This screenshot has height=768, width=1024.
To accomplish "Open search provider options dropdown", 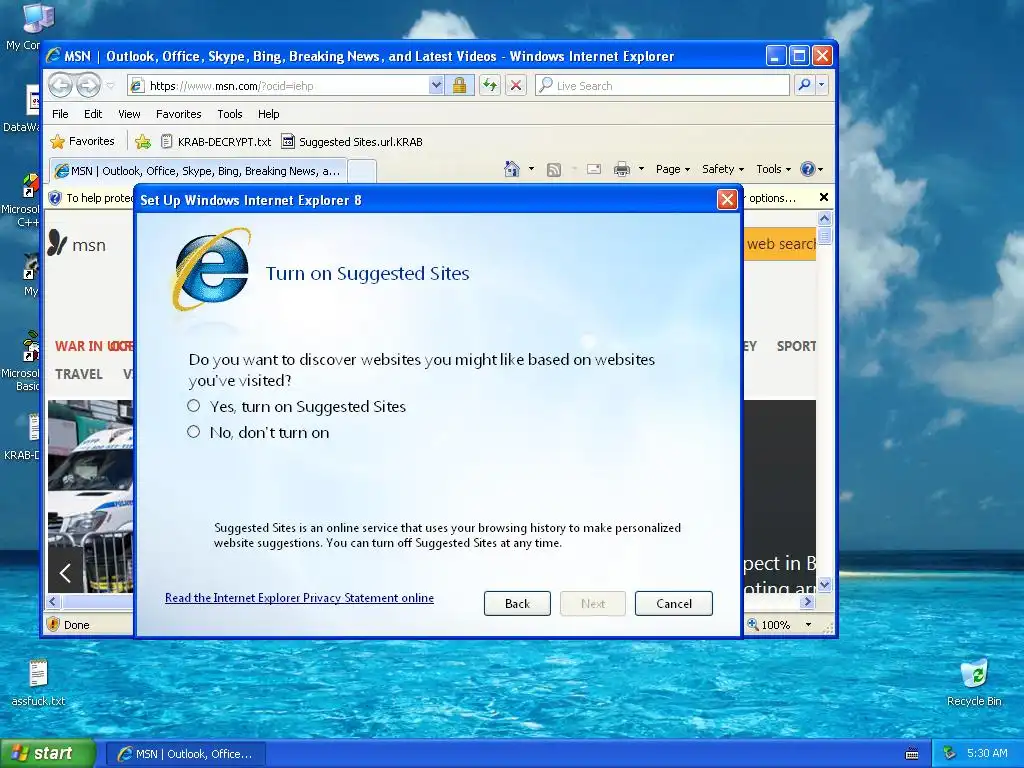I will coord(822,85).
